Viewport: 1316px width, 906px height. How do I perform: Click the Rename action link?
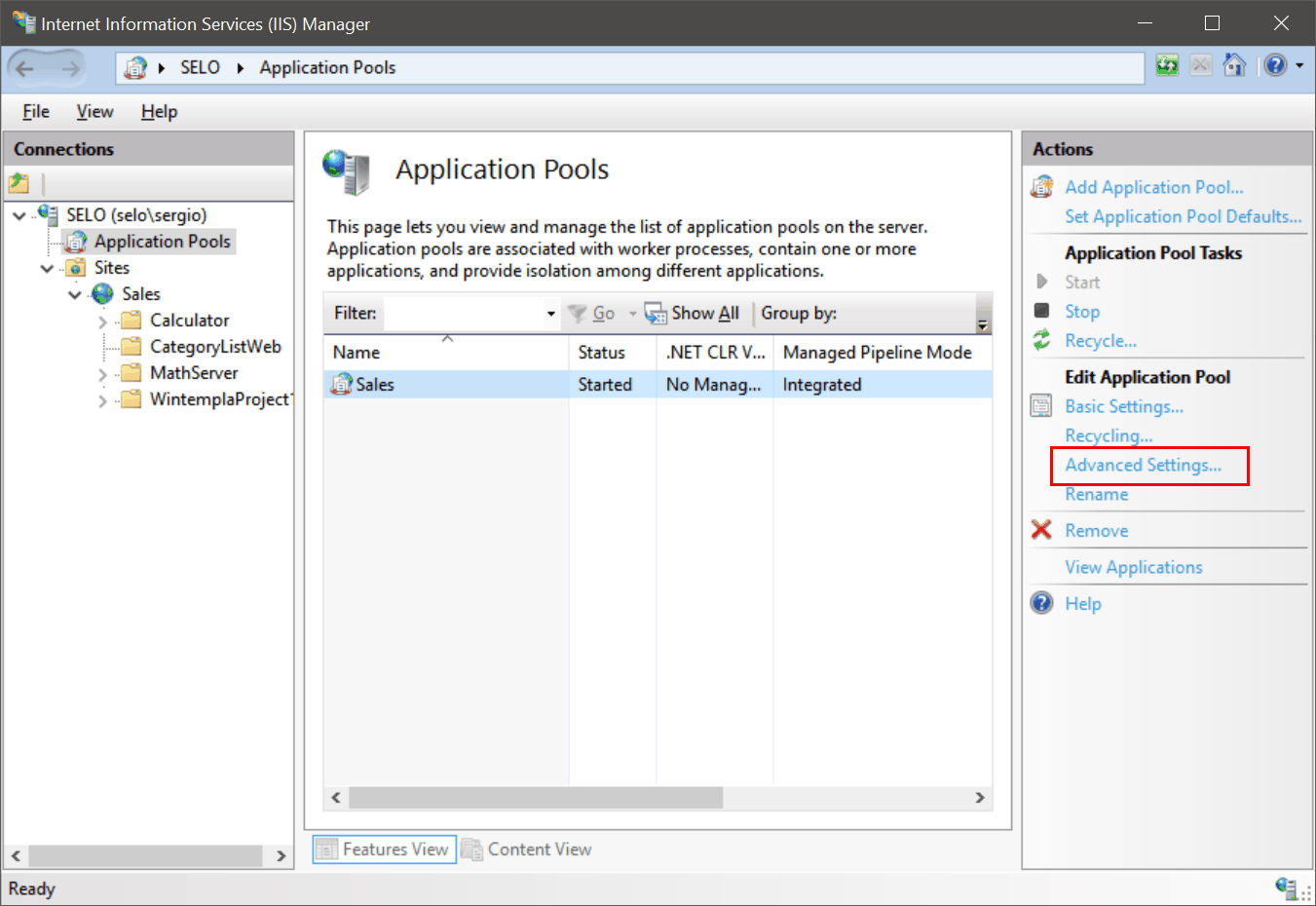tap(1096, 494)
